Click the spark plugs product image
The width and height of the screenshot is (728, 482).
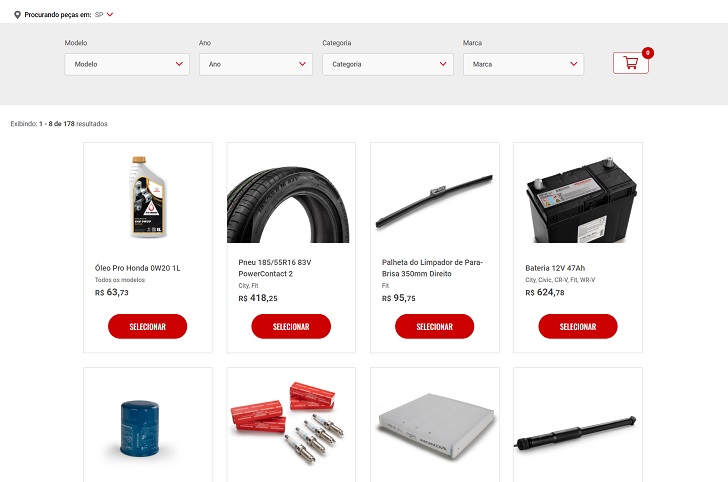coord(288,422)
